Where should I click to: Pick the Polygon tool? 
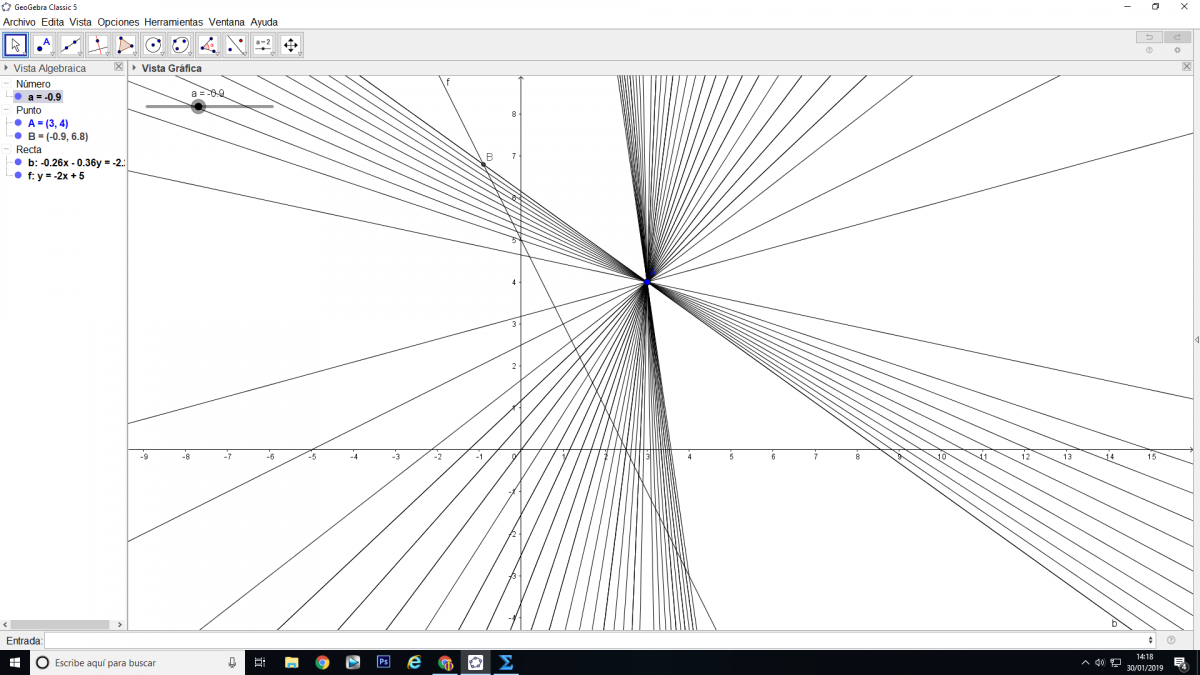coord(126,45)
